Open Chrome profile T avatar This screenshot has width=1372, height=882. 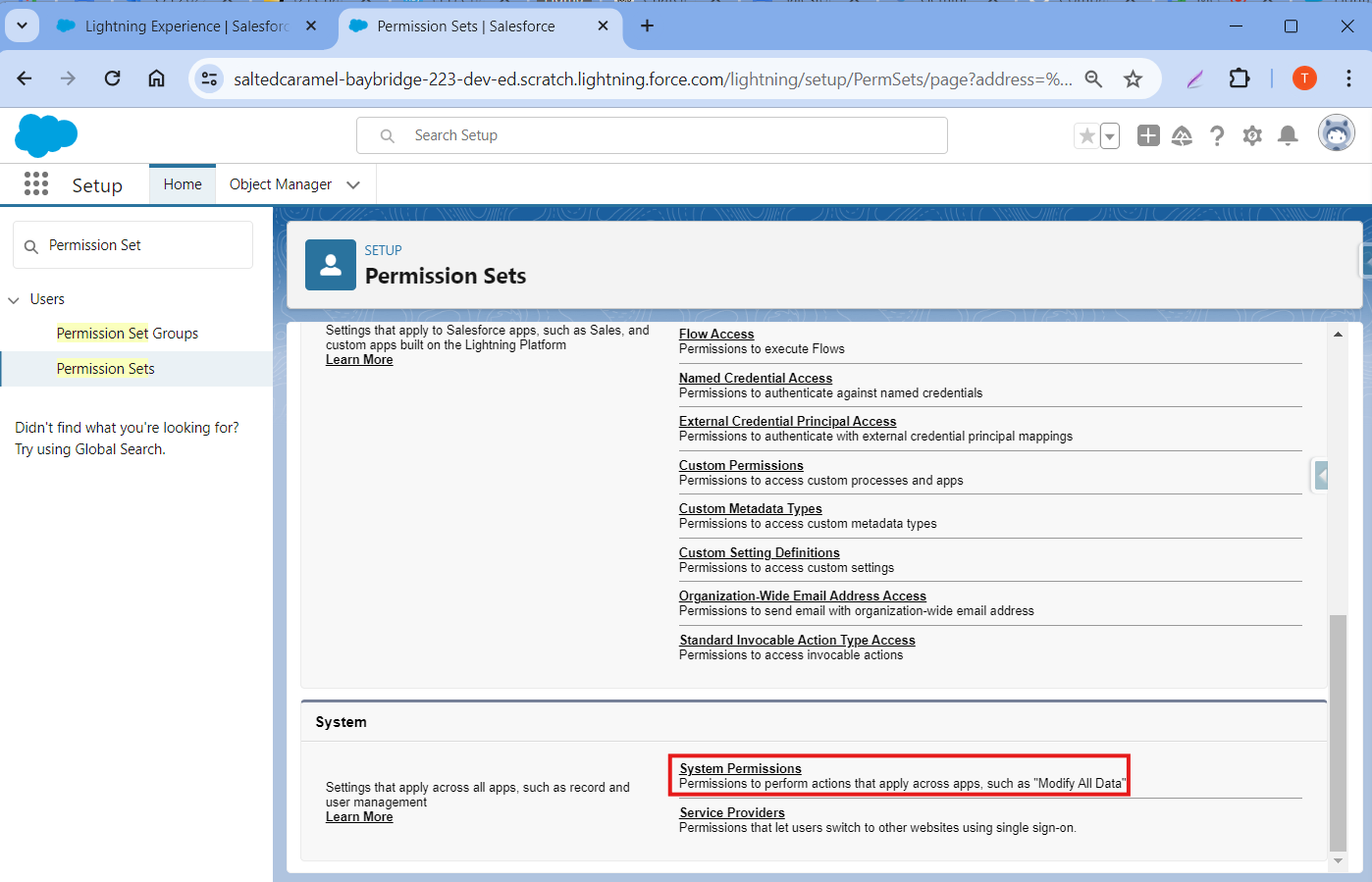coord(1304,78)
